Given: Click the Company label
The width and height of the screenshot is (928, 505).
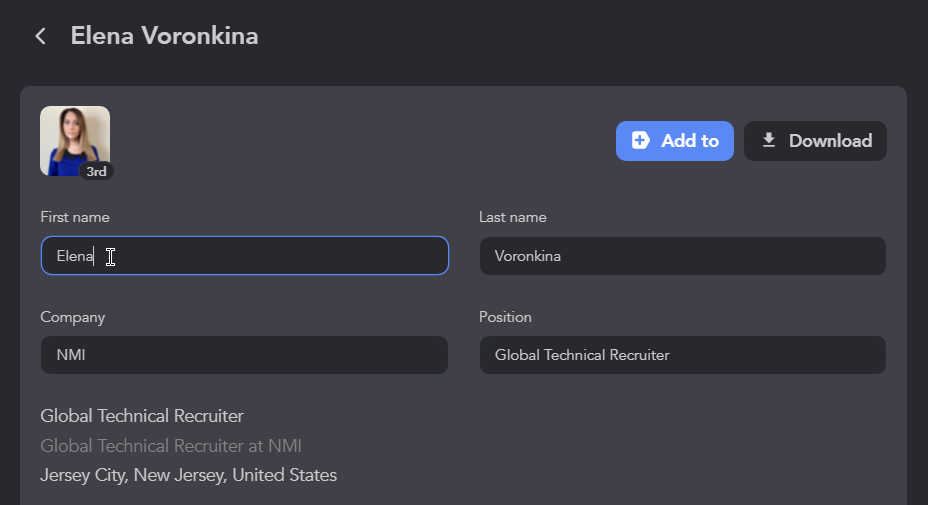Looking at the screenshot, I should pyautogui.click(x=72, y=317).
